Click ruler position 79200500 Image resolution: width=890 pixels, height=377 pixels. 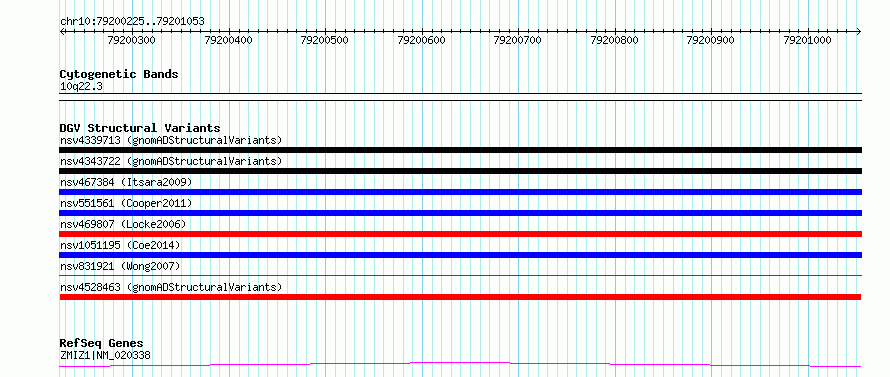[325, 40]
